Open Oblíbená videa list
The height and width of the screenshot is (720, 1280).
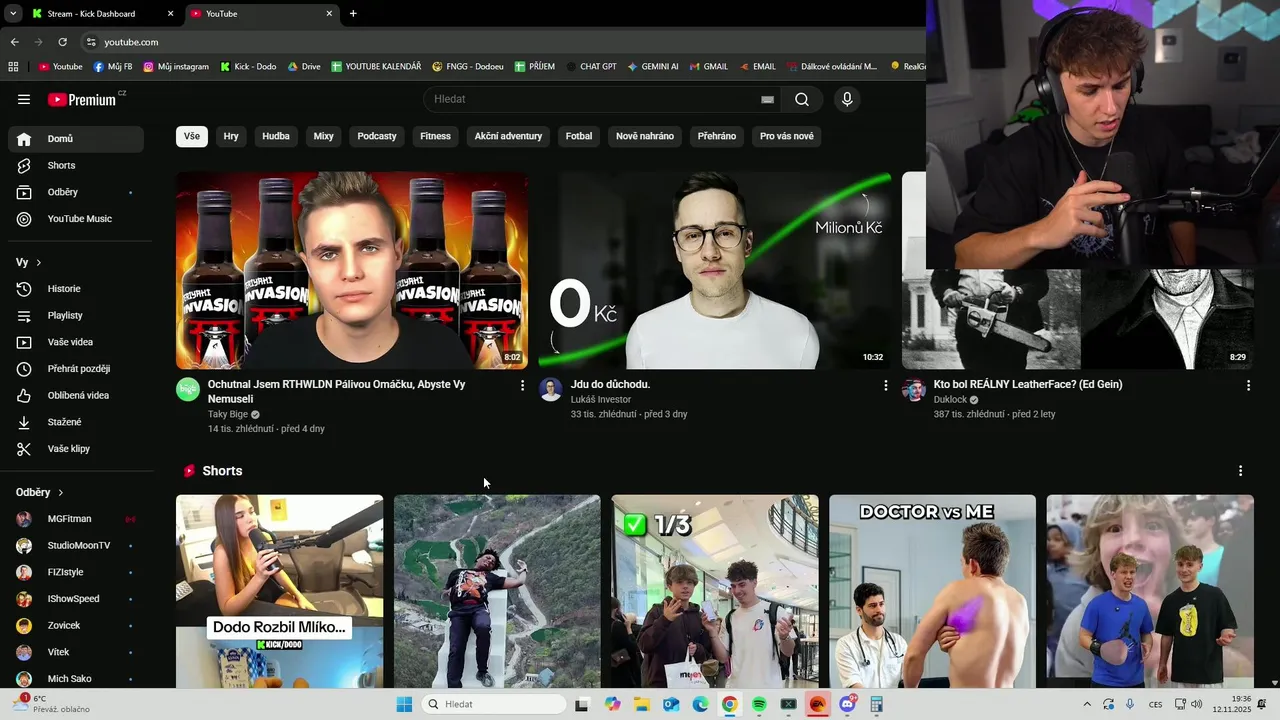pos(76,395)
